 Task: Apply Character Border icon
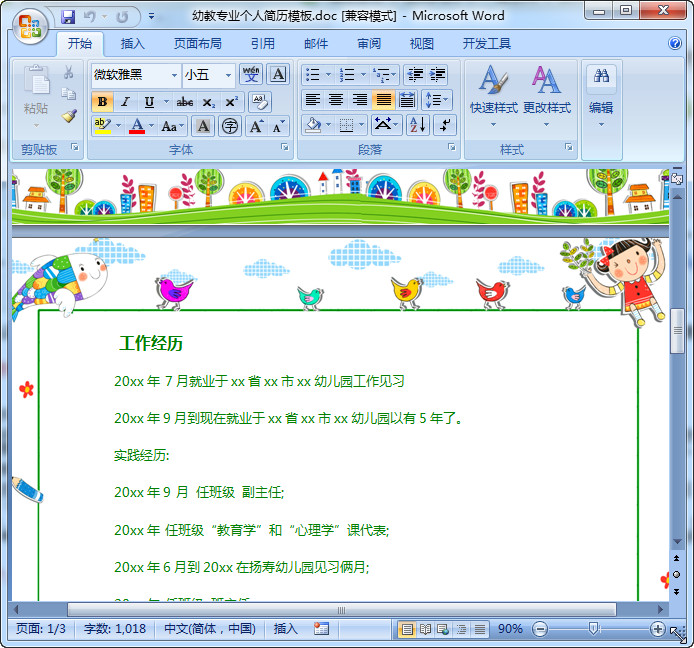[278, 74]
